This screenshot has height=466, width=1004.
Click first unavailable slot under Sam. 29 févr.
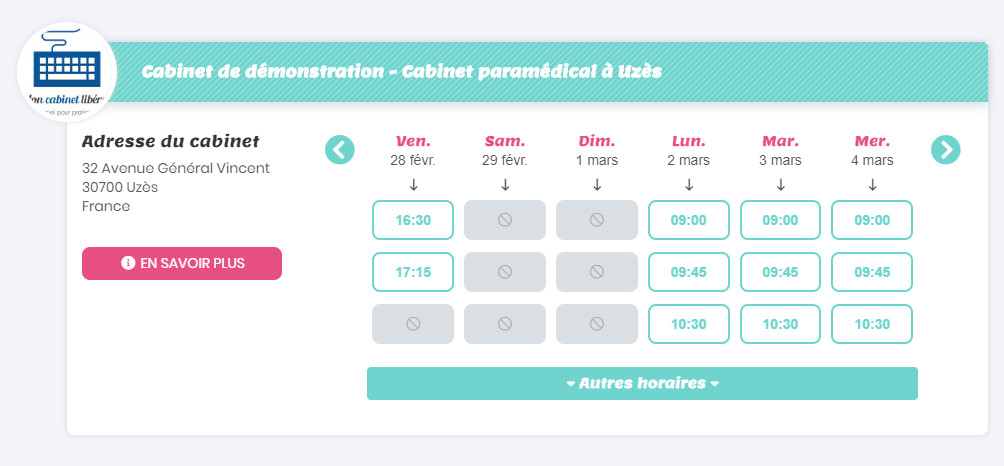(505, 220)
